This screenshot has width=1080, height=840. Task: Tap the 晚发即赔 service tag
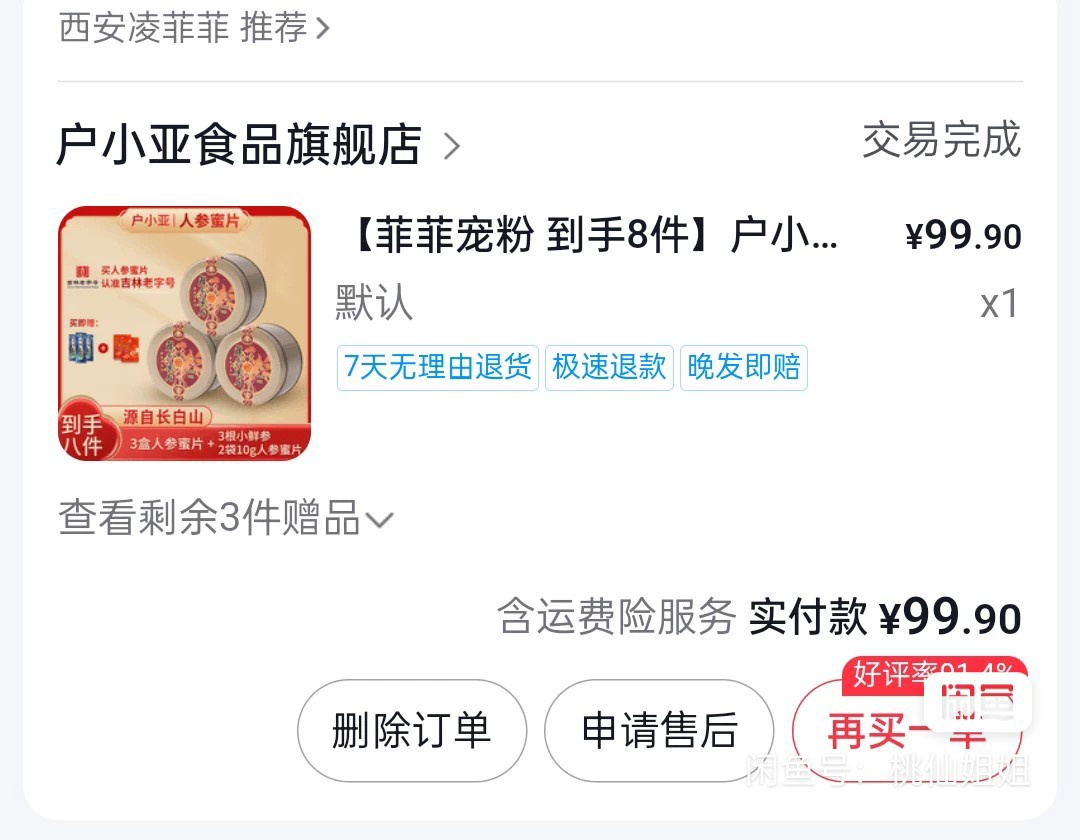pos(744,368)
